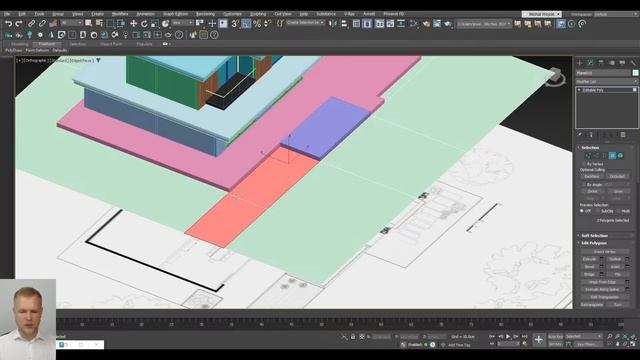Click the Bridge button

[589, 274]
